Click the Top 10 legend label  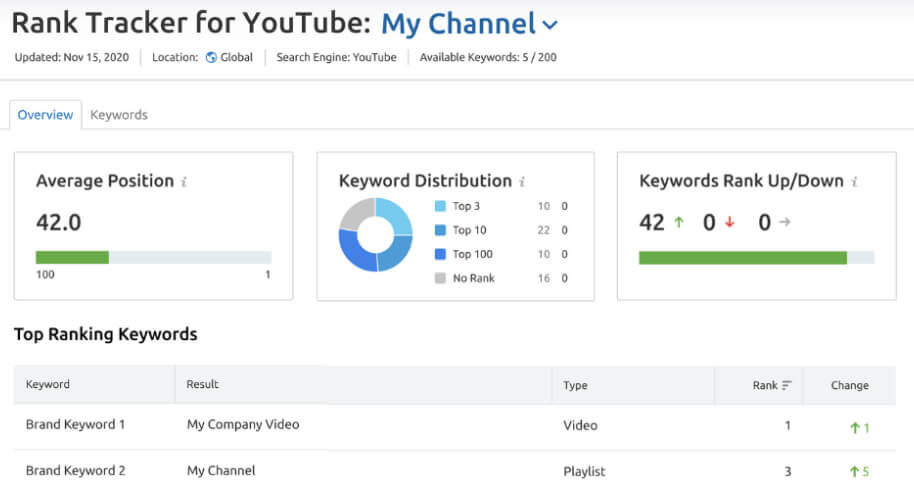pyautogui.click(x=469, y=230)
